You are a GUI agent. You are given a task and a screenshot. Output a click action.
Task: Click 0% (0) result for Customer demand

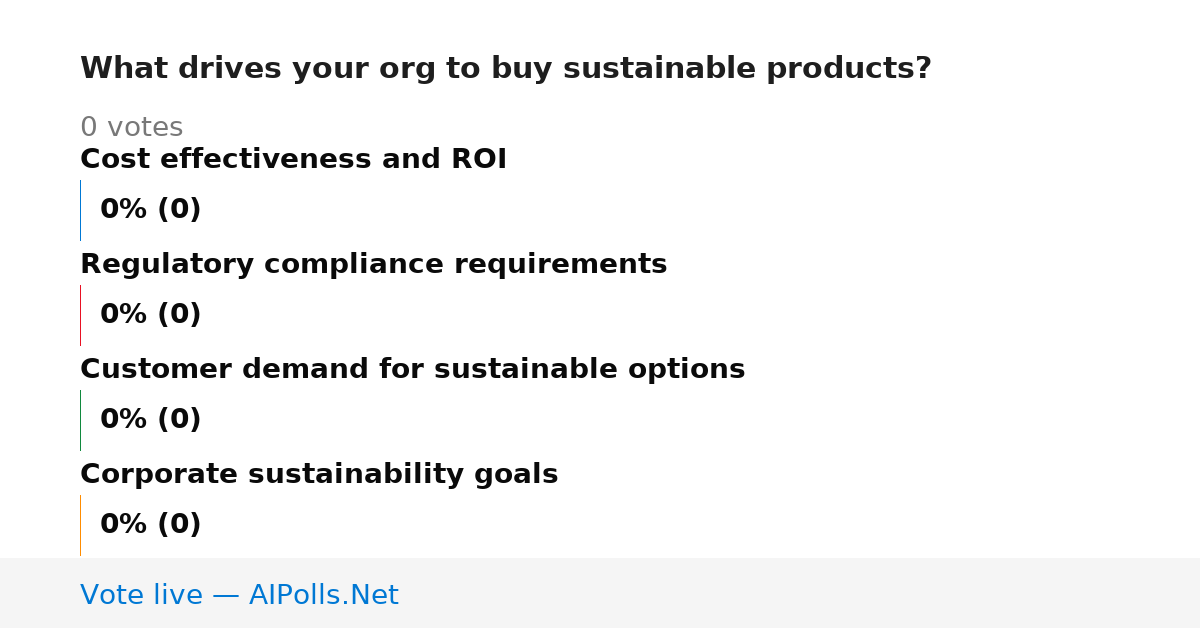(x=150, y=420)
